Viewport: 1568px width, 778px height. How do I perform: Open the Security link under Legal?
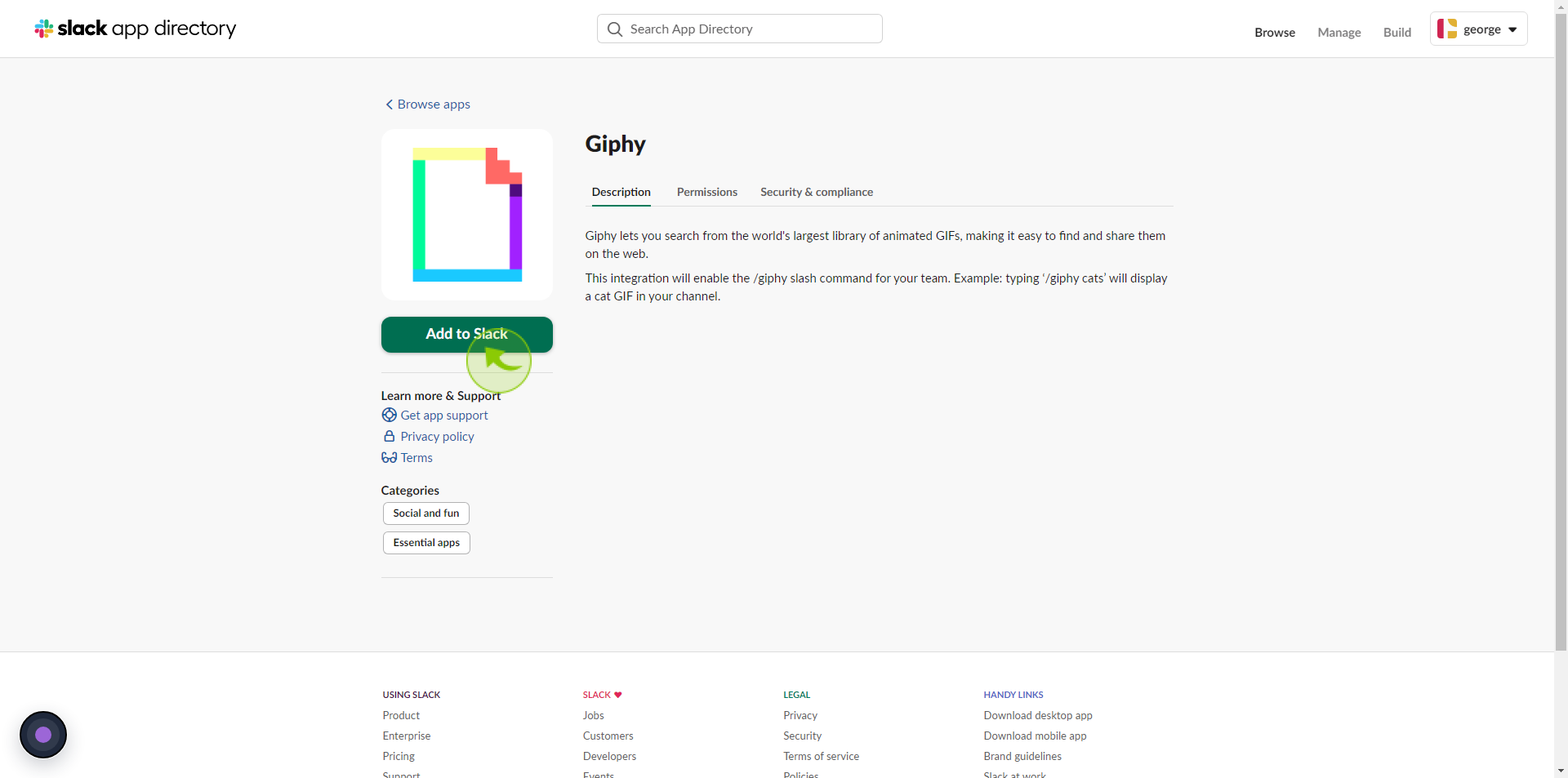(803, 736)
